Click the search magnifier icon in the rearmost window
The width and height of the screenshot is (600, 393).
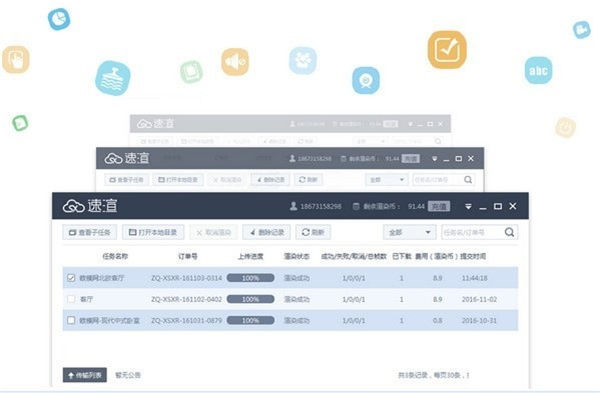(438, 141)
